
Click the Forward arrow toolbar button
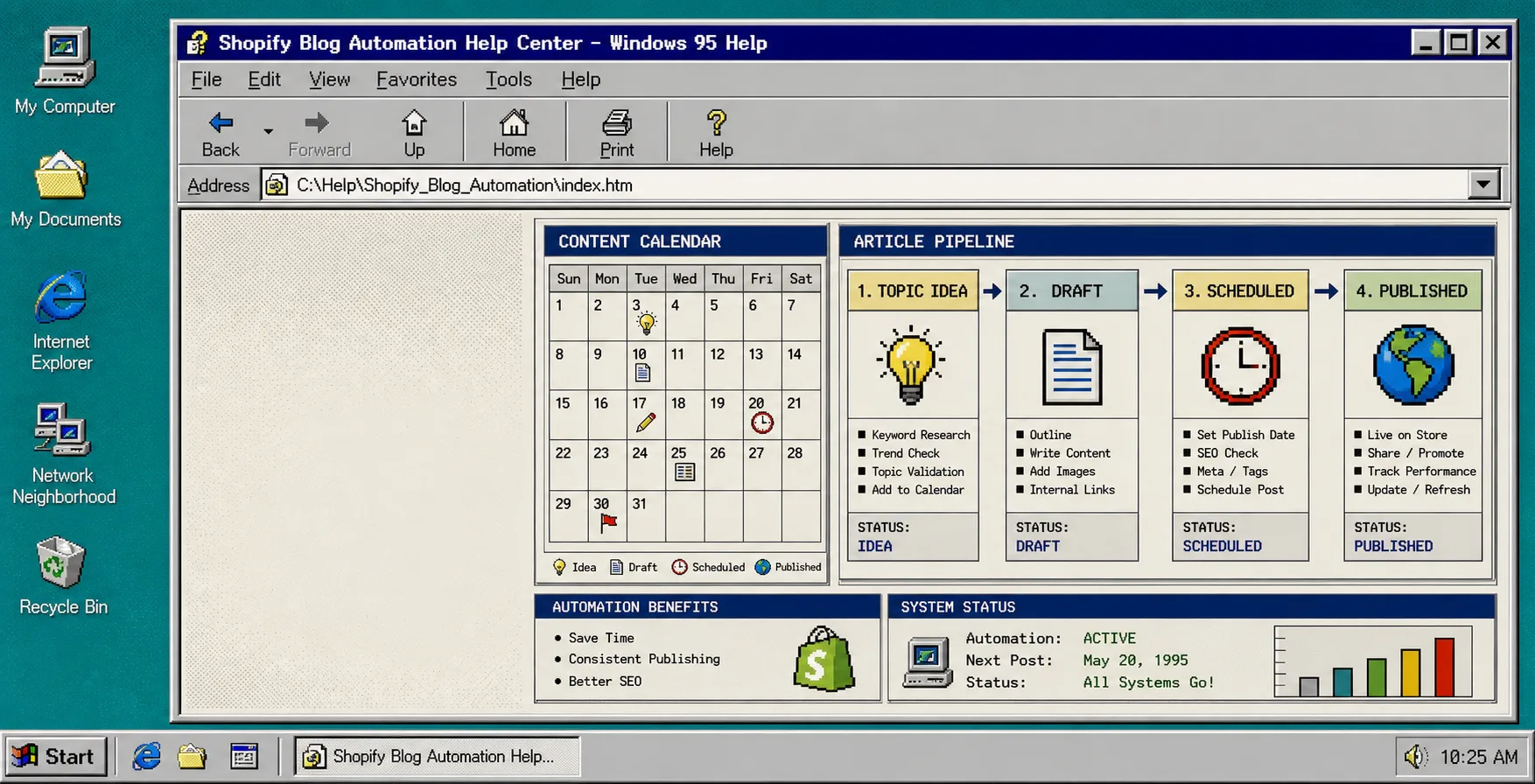click(319, 133)
